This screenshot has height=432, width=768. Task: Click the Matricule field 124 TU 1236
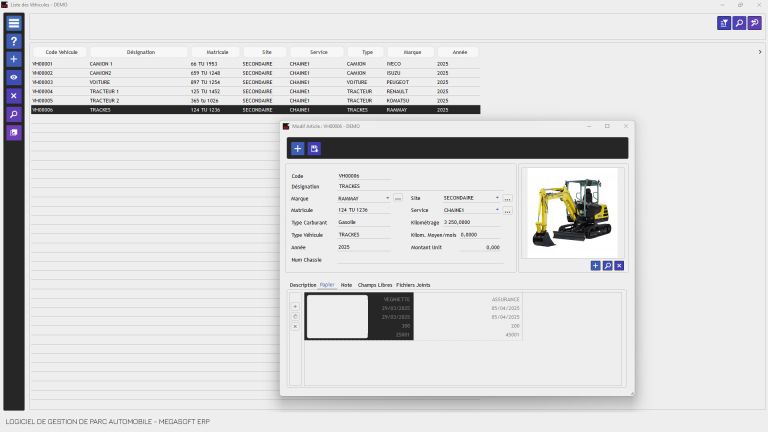tap(364, 210)
